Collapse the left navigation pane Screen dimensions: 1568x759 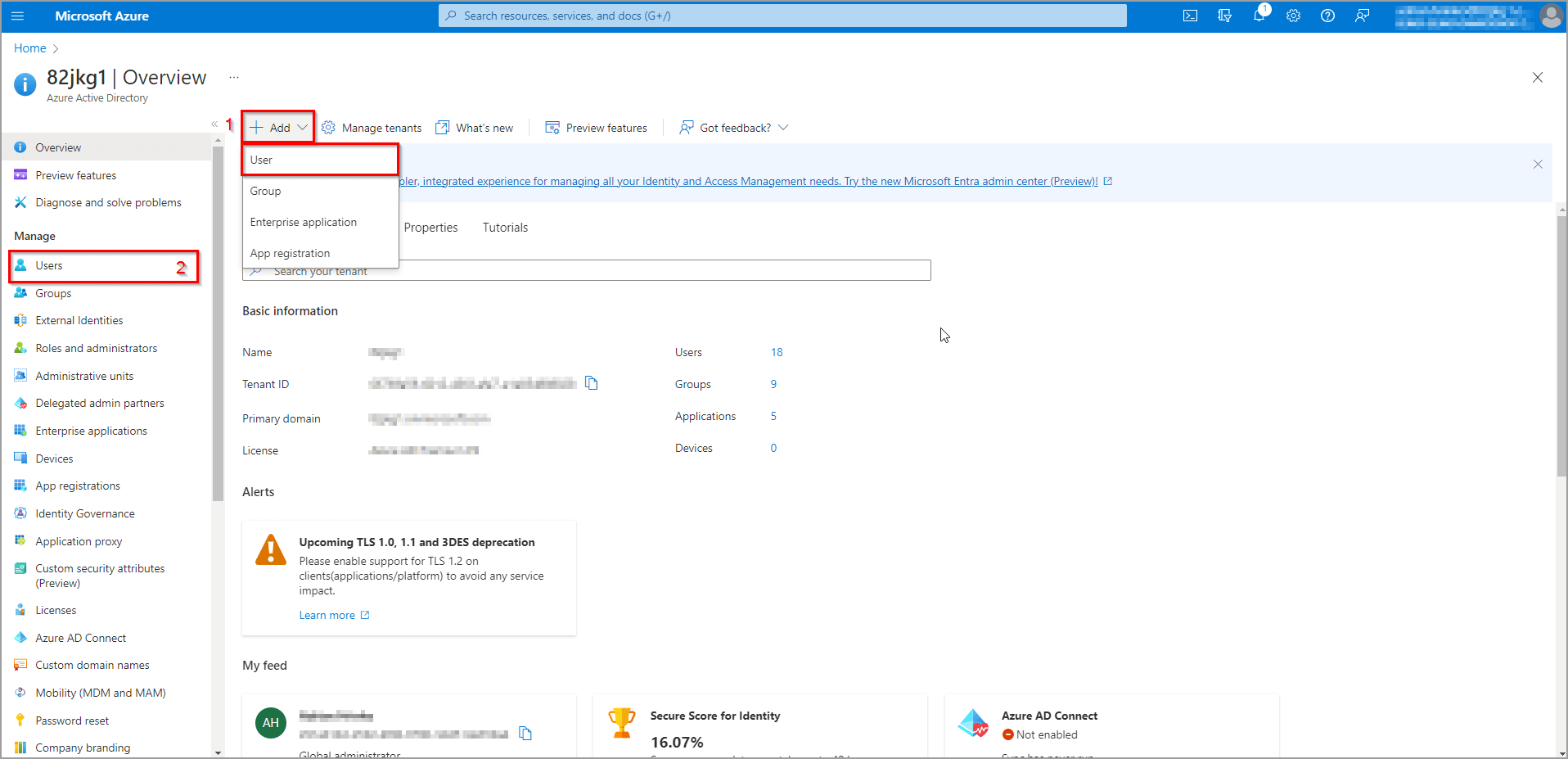pyautogui.click(x=214, y=124)
